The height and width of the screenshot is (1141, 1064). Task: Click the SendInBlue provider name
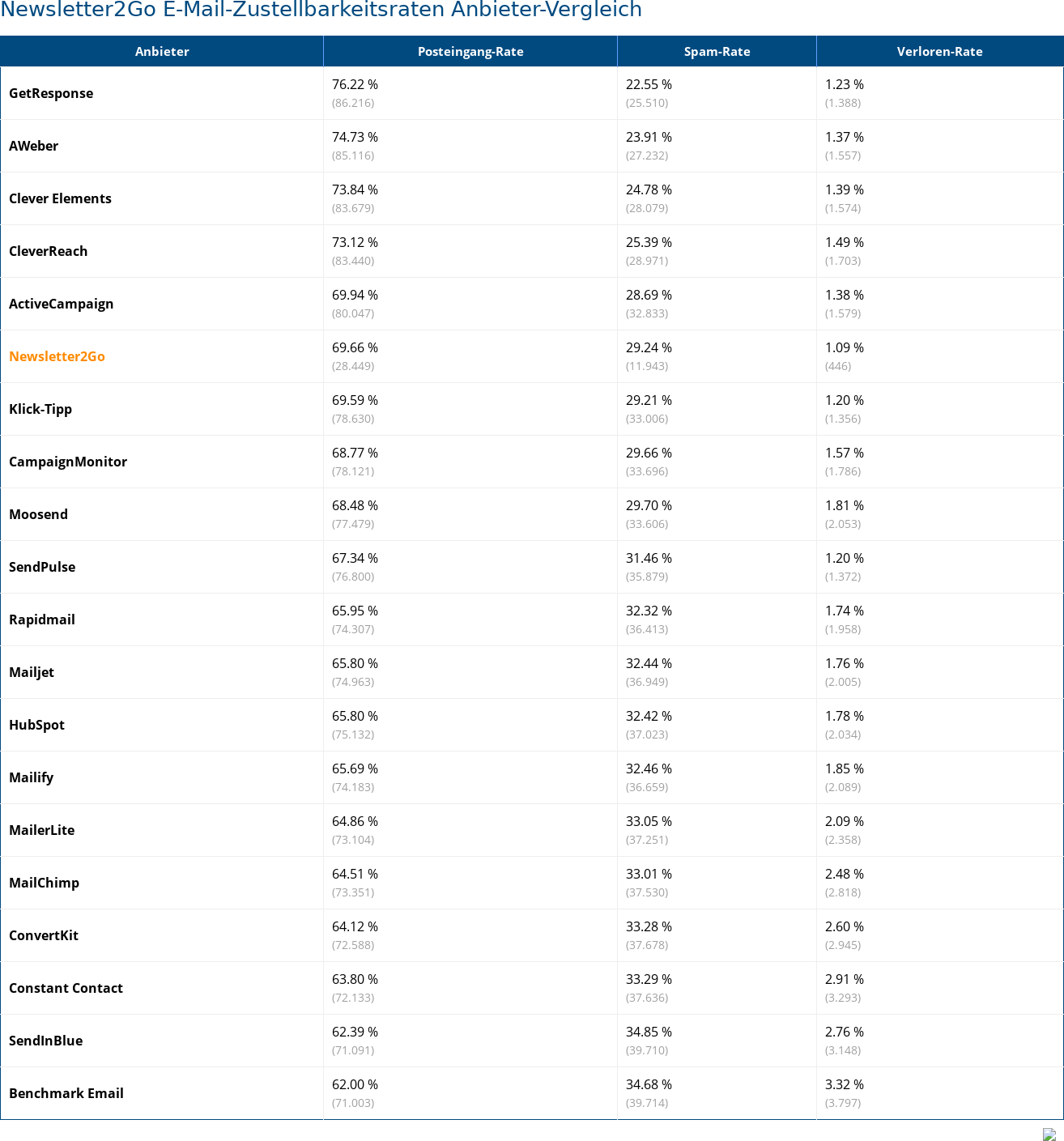[45, 1041]
